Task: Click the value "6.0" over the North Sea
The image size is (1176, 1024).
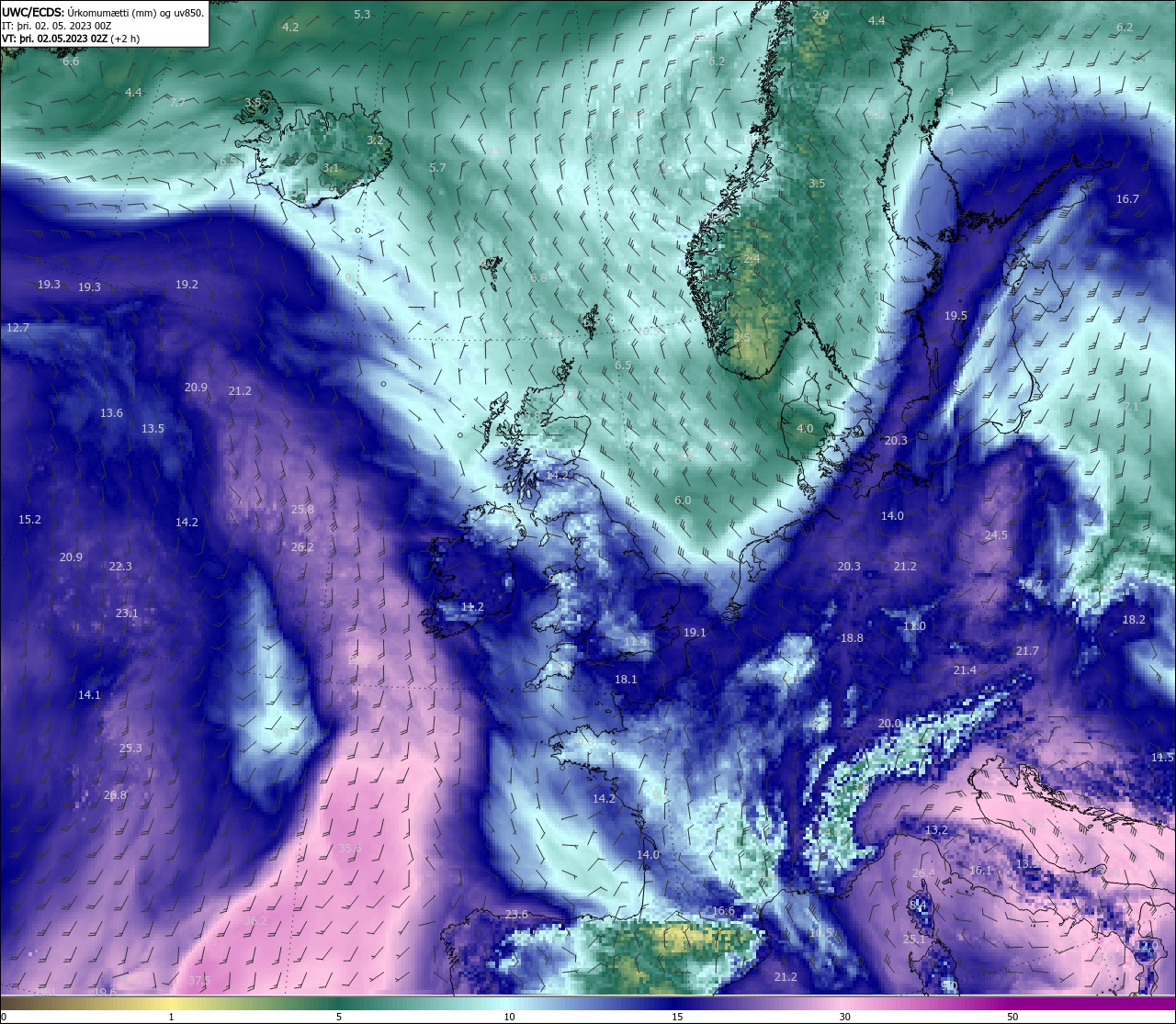Action: coord(683,501)
